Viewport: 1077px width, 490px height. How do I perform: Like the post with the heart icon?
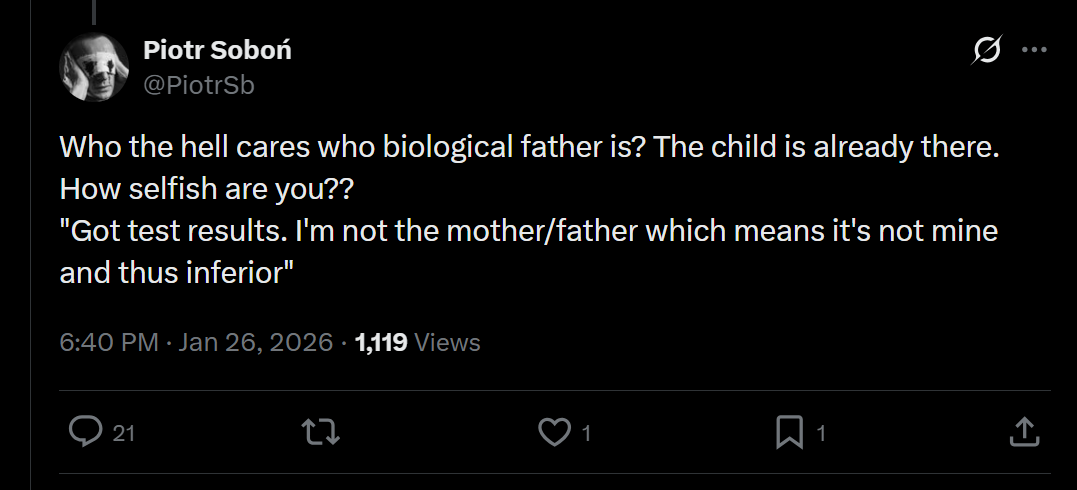552,432
